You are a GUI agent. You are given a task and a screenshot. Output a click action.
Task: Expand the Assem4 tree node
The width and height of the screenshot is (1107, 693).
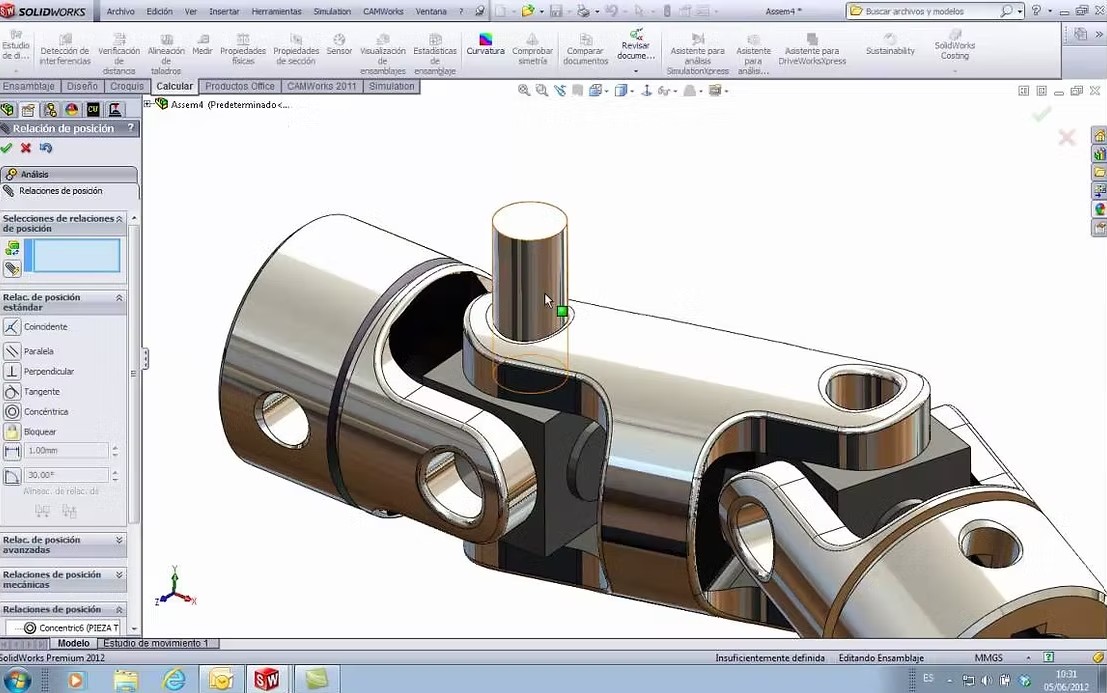(148, 104)
